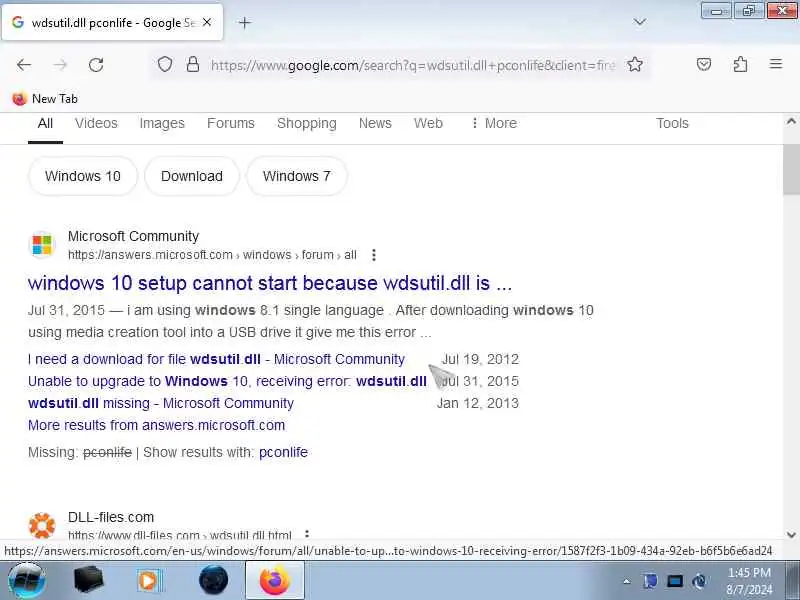Click the 'Jul 19, 2012' date text
Image resolution: width=800 pixels, height=600 pixels.
pos(480,359)
